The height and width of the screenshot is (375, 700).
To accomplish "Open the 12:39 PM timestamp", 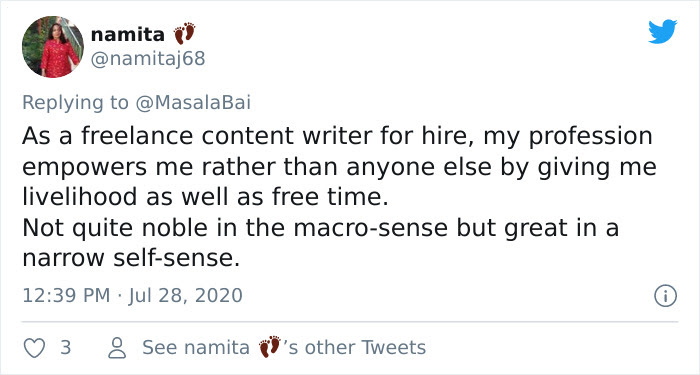I will [66, 296].
